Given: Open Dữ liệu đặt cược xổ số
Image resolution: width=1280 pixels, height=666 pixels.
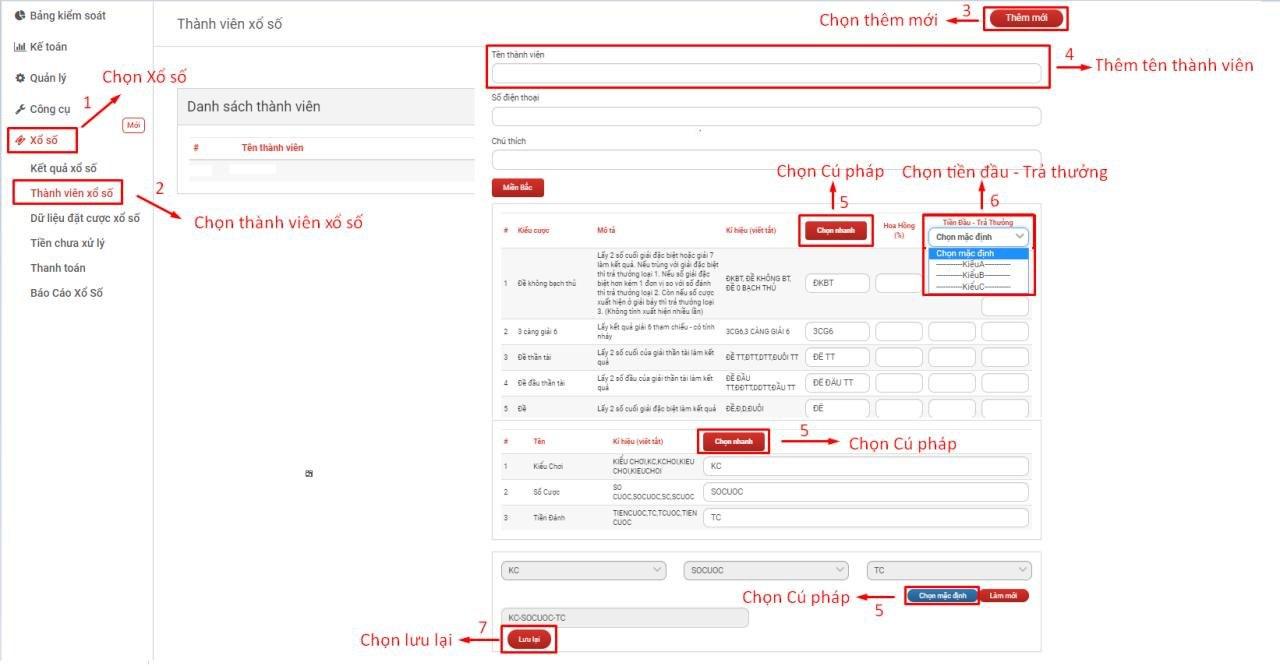Looking at the screenshot, I should tap(85, 218).
